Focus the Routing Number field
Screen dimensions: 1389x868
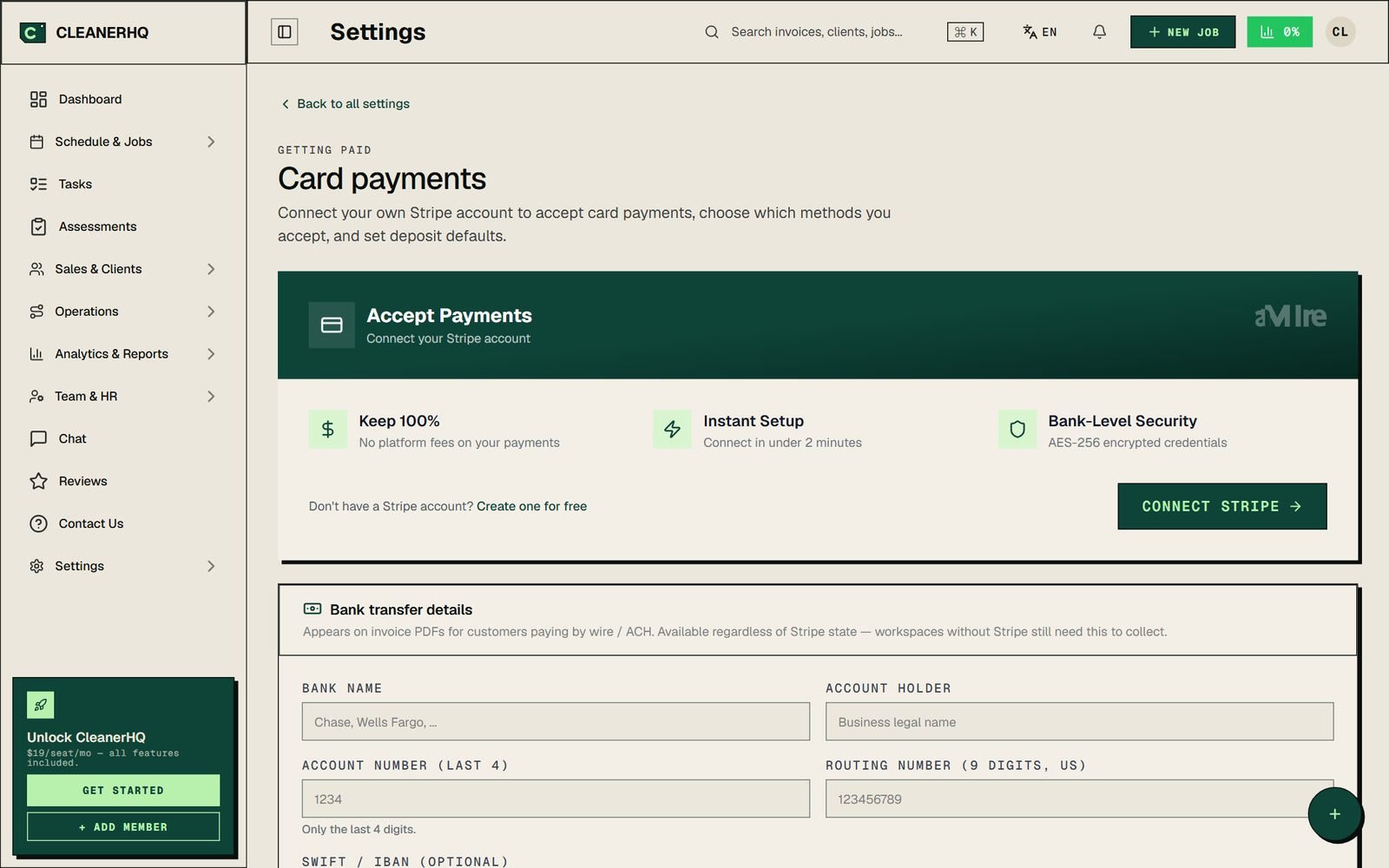click(1079, 799)
